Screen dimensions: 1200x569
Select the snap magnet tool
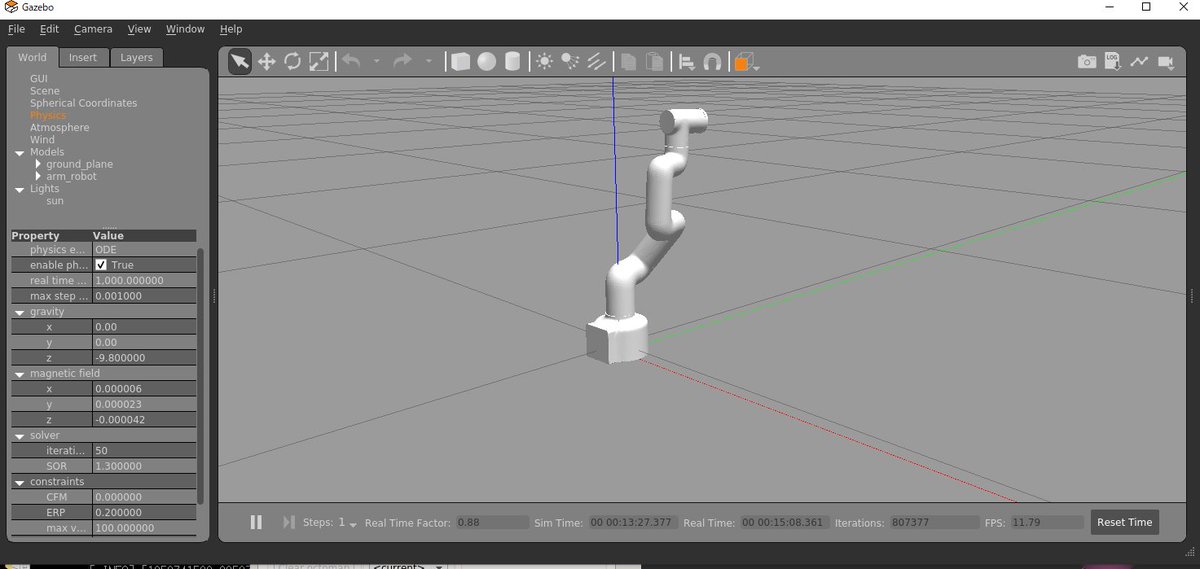click(x=712, y=62)
